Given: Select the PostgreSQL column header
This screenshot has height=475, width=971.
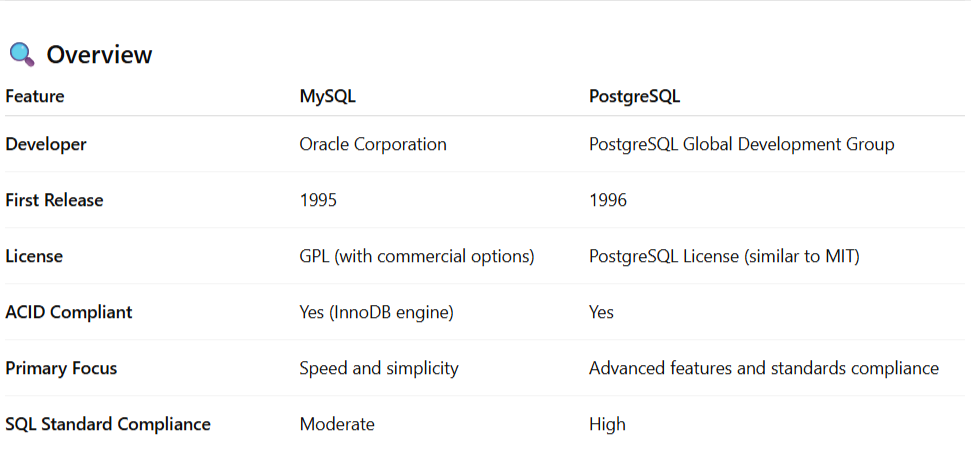Looking at the screenshot, I should (634, 97).
